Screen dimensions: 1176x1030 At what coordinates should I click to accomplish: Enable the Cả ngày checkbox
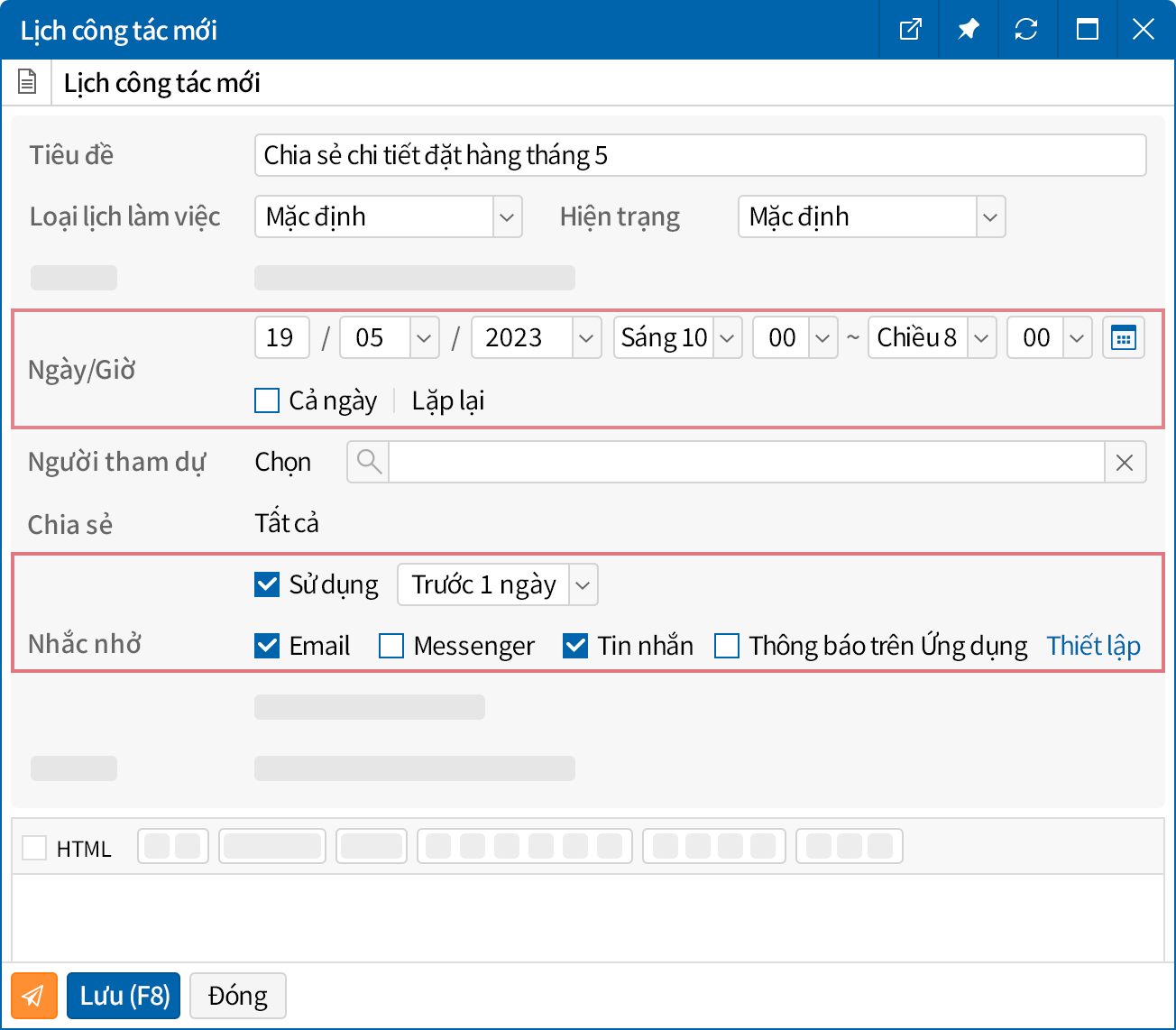267,400
